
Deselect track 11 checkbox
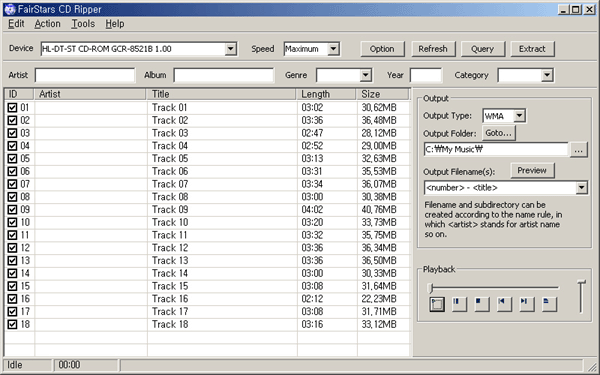pos(12,235)
